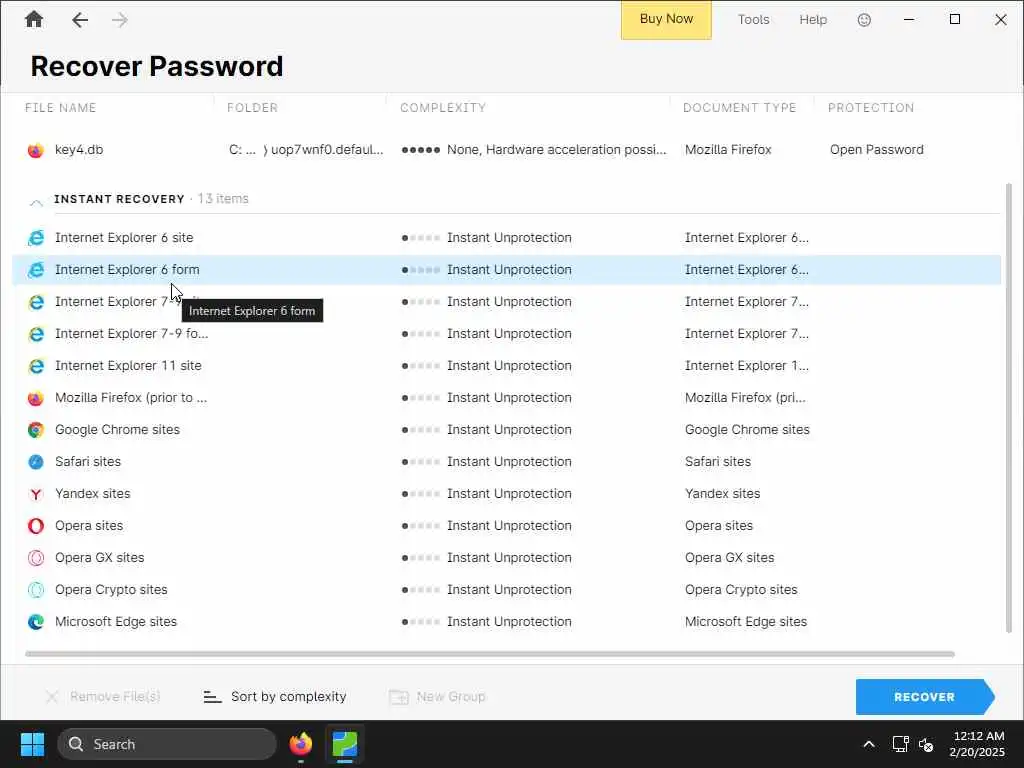Click the Yandex sites Y icon
Image resolution: width=1024 pixels, height=768 pixels.
[x=36, y=494]
